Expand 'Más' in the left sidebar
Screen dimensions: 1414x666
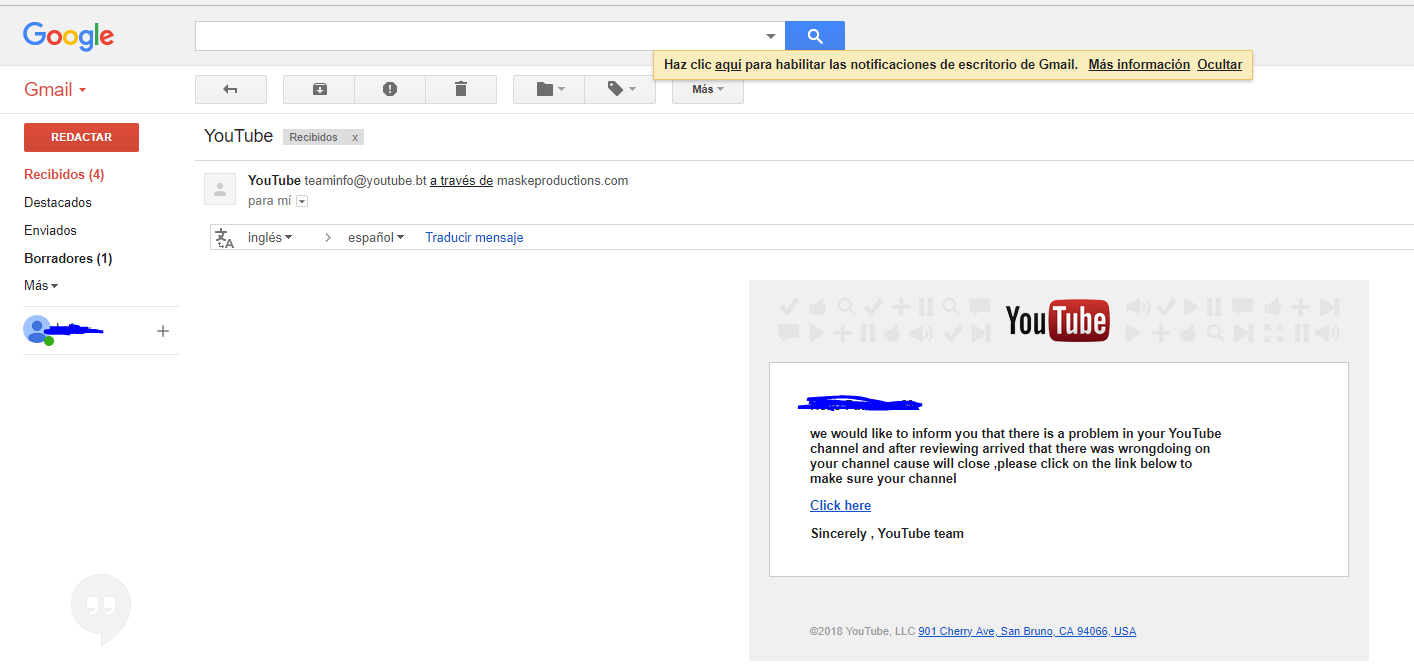pyautogui.click(x=41, y=285)
